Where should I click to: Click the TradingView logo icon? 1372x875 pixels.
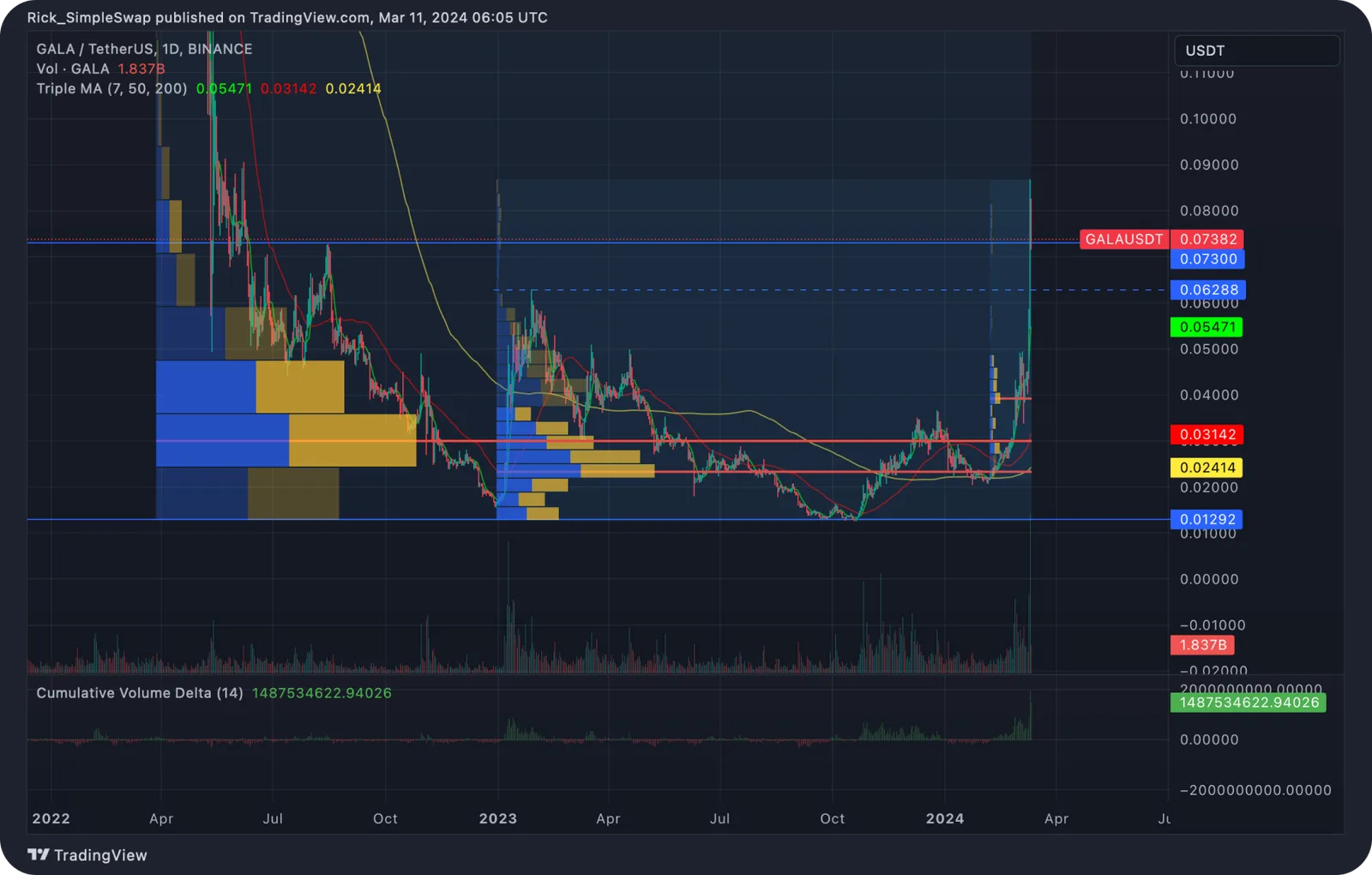coord(39,854)
